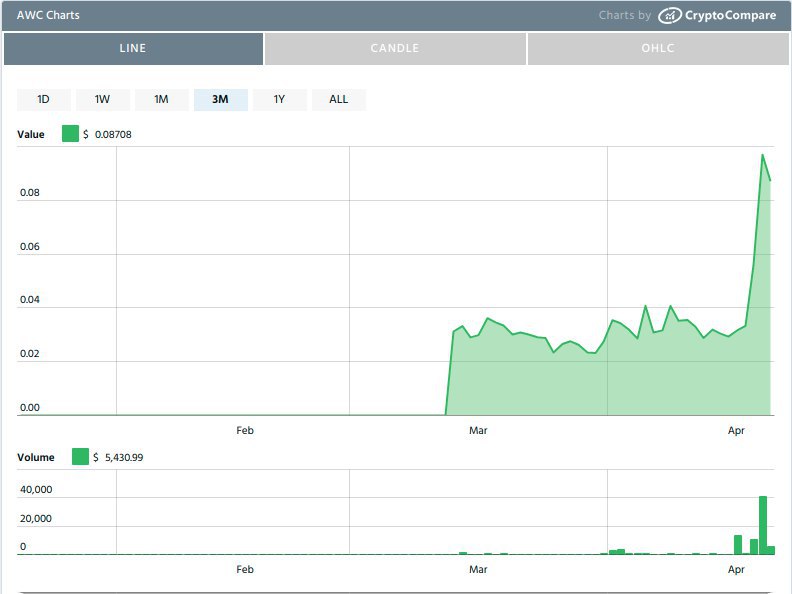Click the 0.08 price axis label

pyautogui.click(x=30, y=192)
